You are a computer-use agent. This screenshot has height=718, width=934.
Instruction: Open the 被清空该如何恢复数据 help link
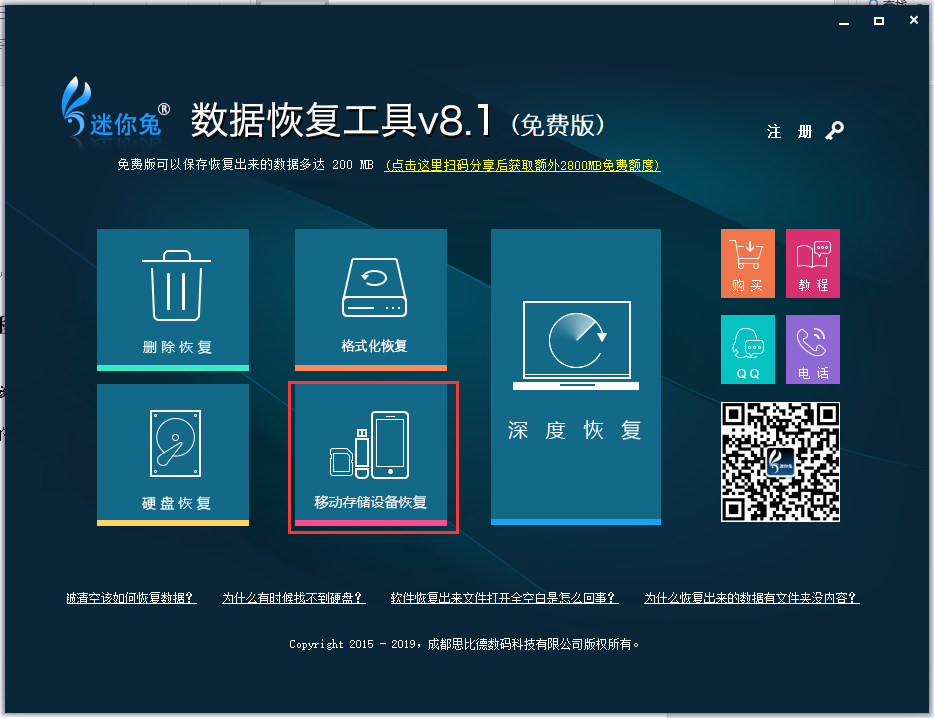pos(131,598)
